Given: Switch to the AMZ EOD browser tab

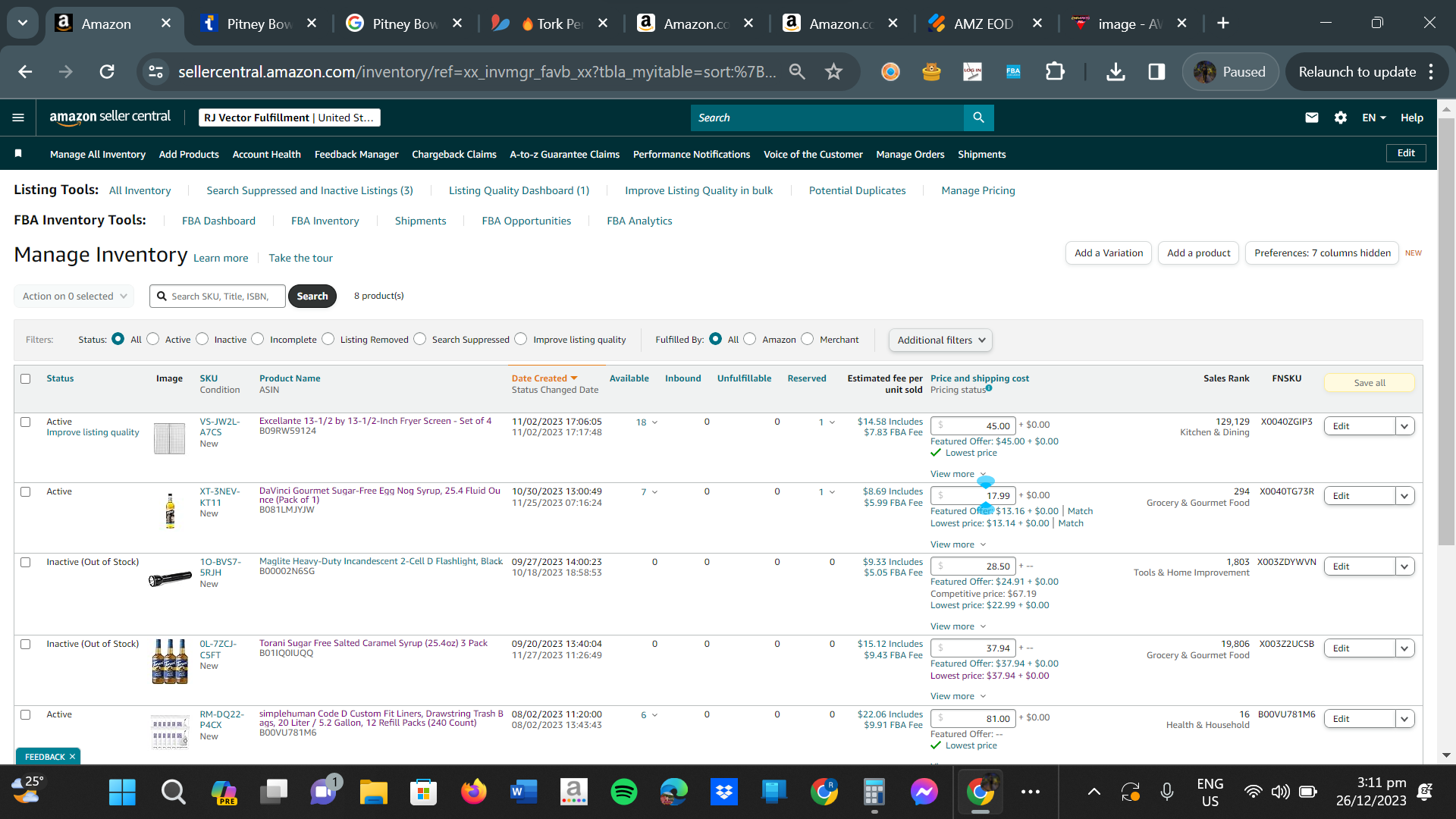Looking at the screenshot, I should (984, 24).
